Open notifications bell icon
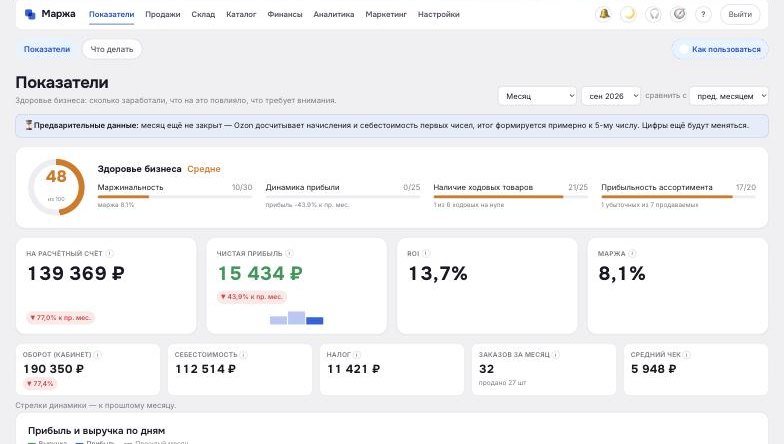 604,14
